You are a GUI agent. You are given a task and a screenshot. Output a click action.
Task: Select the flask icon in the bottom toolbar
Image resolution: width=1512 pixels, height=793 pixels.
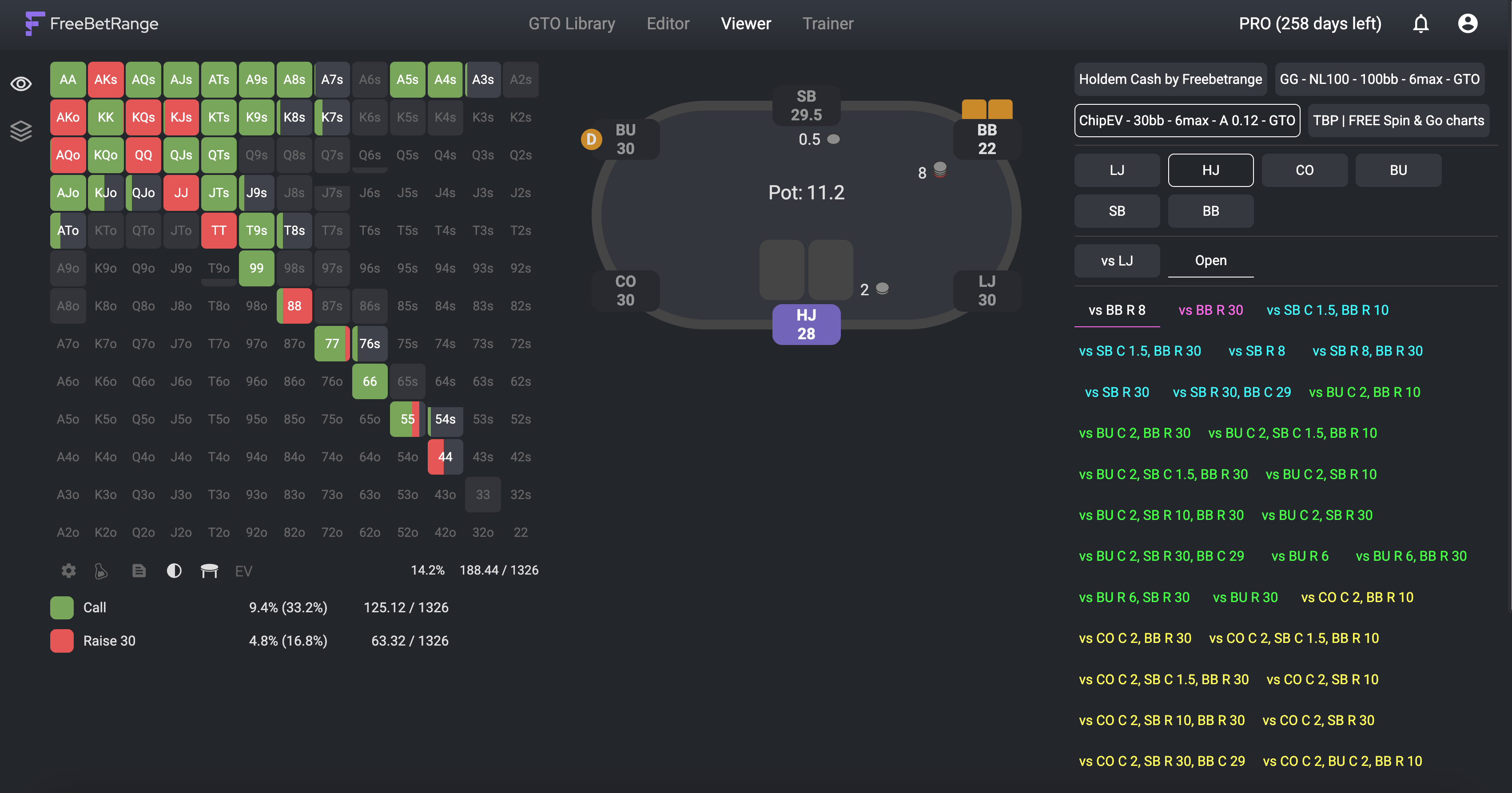pyautogui.click(x=101, y=571)
